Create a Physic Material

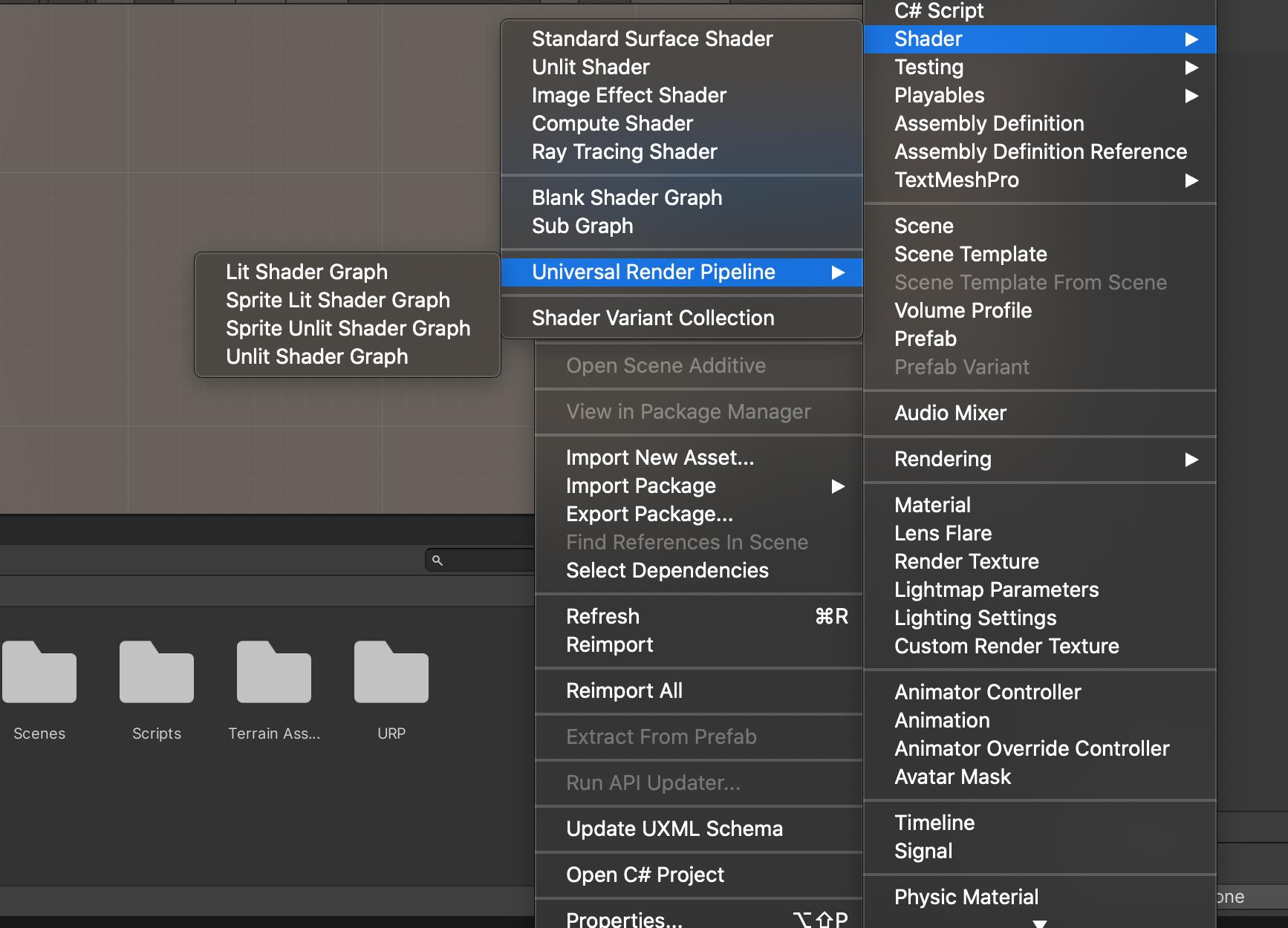pos(1040,898)
